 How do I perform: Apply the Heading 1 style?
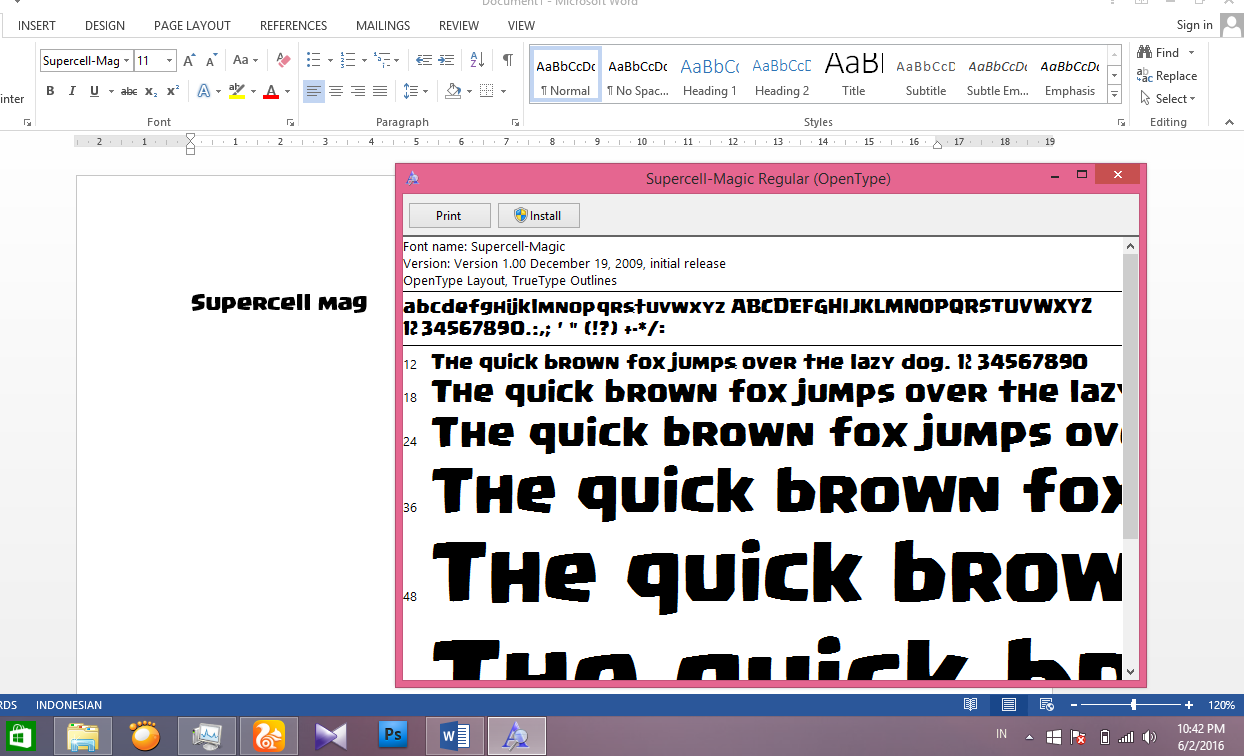click(709, 75)
